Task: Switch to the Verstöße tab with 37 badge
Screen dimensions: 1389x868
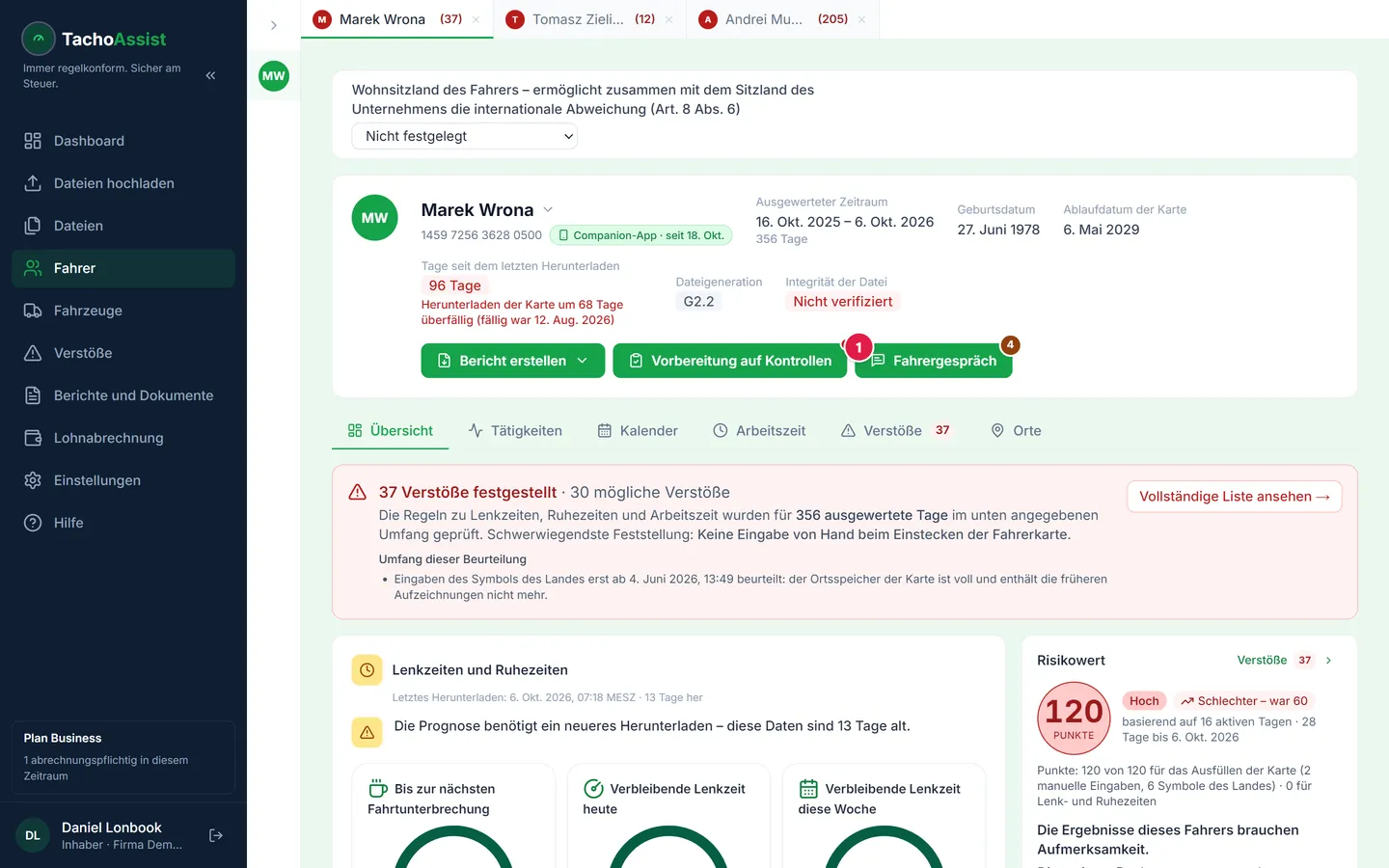Action: [896, 431]
